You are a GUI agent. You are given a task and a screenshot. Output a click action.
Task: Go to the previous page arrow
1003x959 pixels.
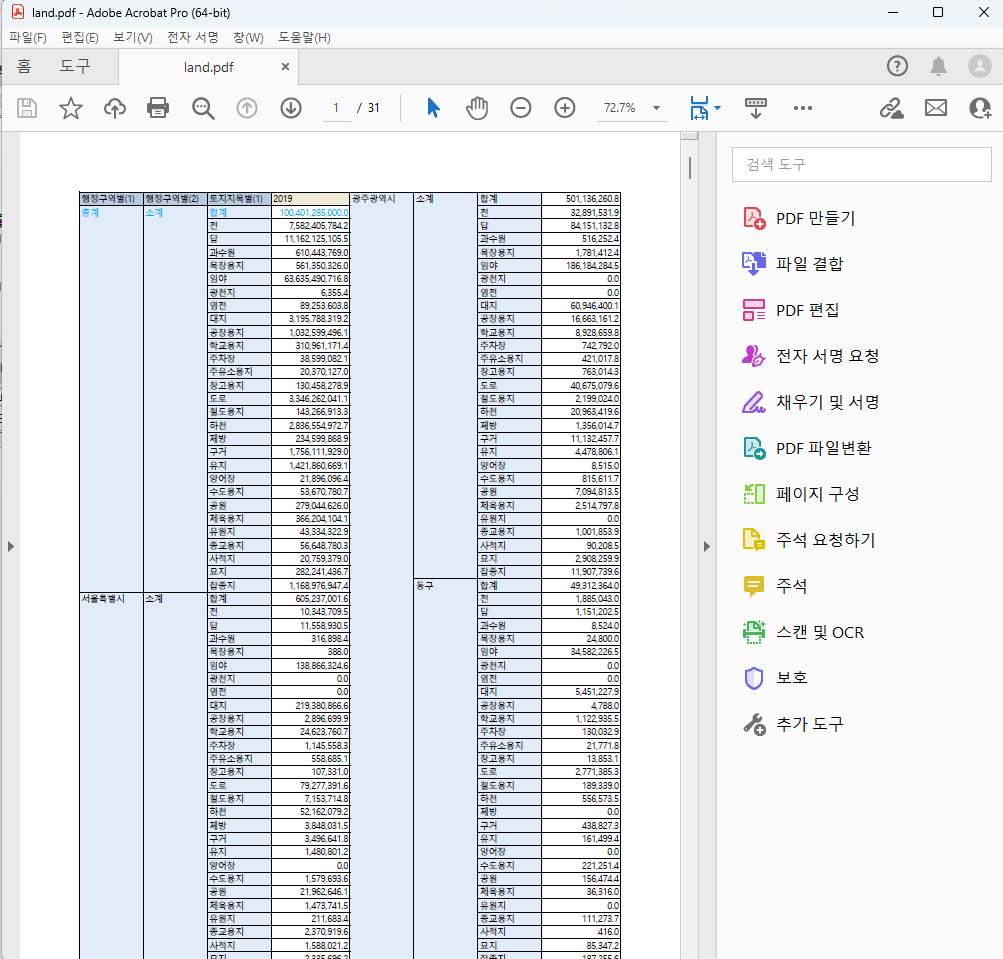pyautogui.click(x=247, y=108)
